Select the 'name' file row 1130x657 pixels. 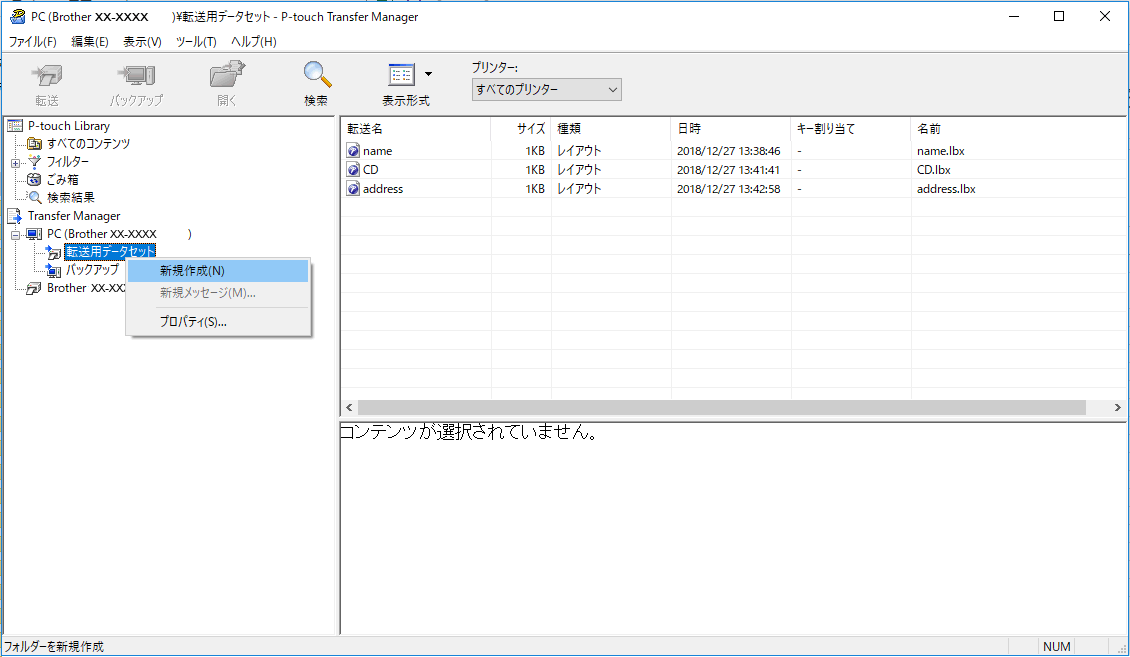pyautogui.click(x=733, y=151)
